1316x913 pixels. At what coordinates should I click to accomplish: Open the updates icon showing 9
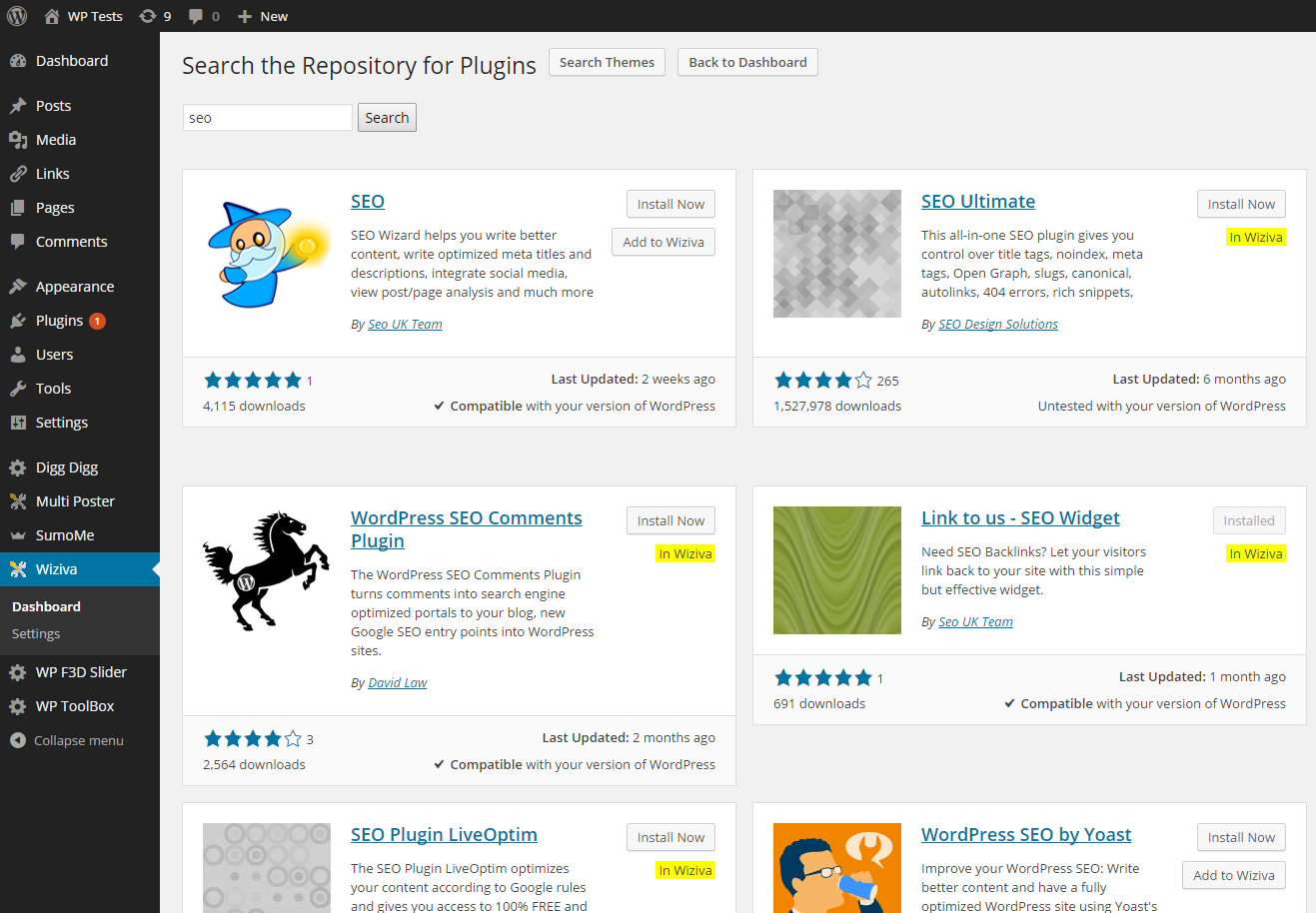(x=148, y=16)
